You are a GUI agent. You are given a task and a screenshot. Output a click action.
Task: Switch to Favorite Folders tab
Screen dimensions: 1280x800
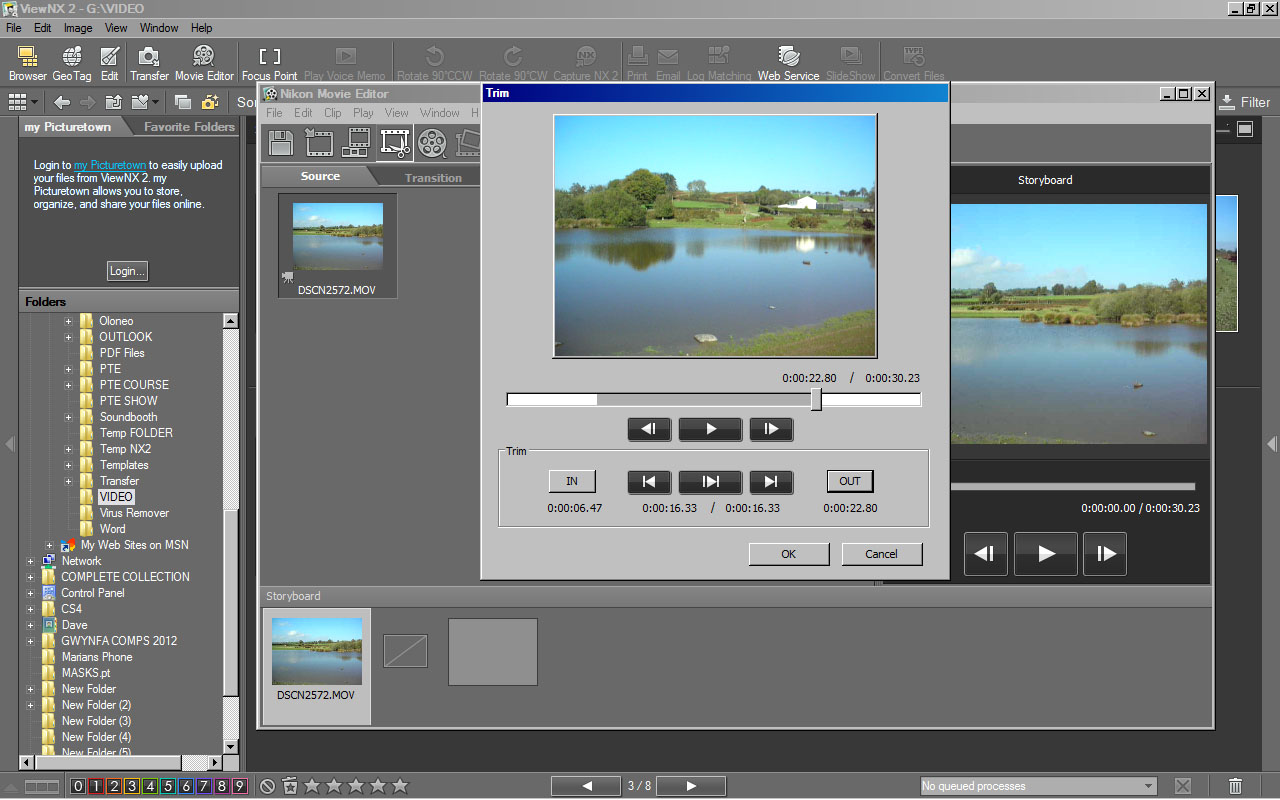189,127
